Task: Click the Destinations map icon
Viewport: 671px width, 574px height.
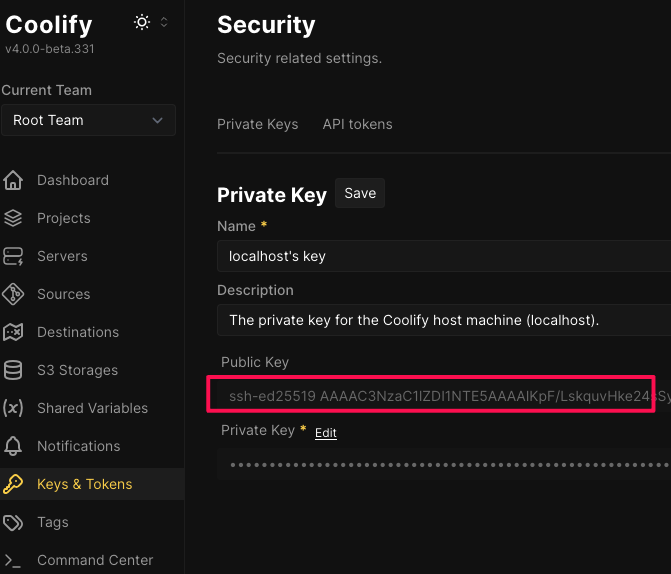Action: tap(13, 332)
